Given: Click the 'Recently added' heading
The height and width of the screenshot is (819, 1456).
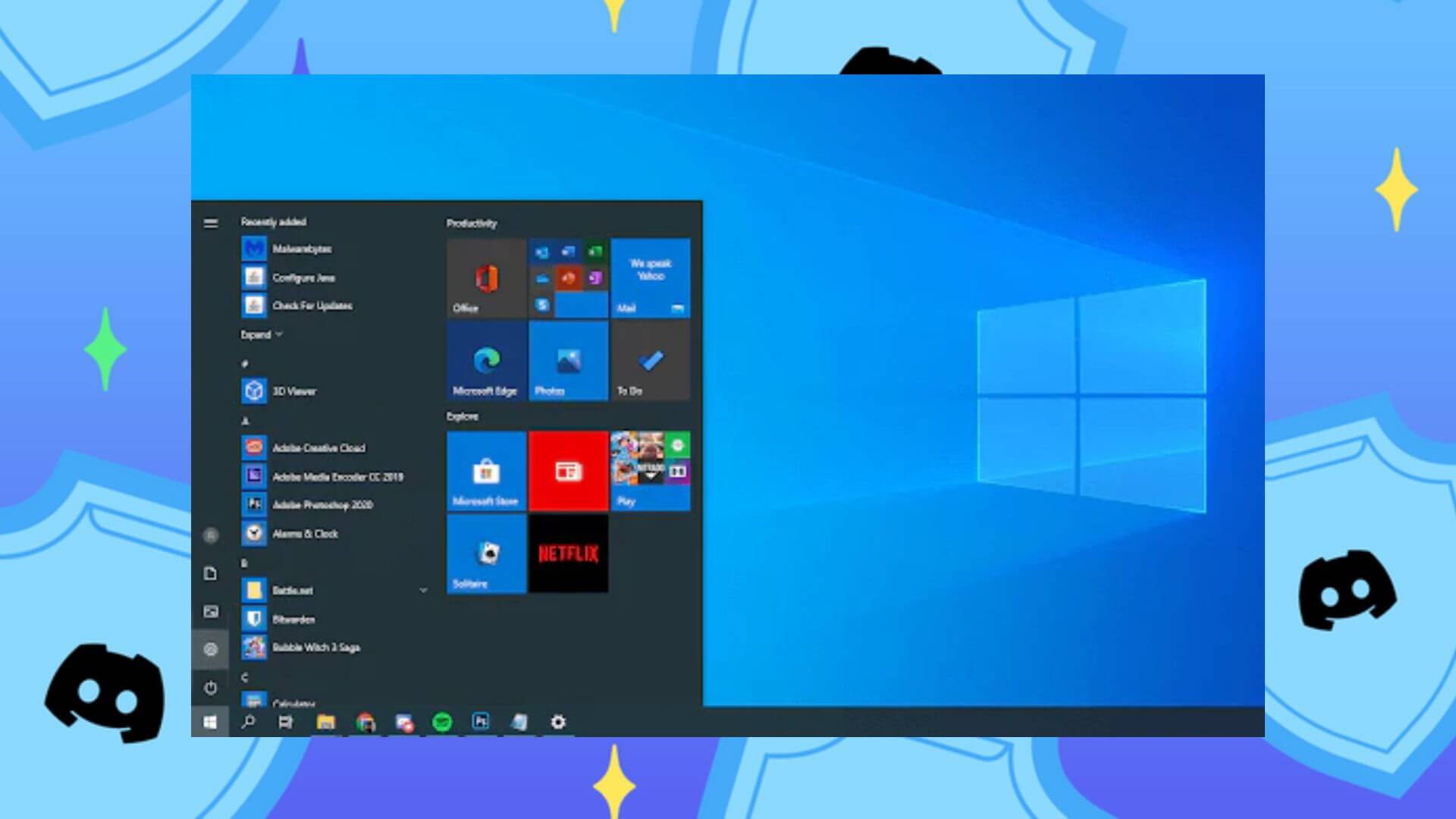Looking at the screenshot, I should click(x=274, y=222).
